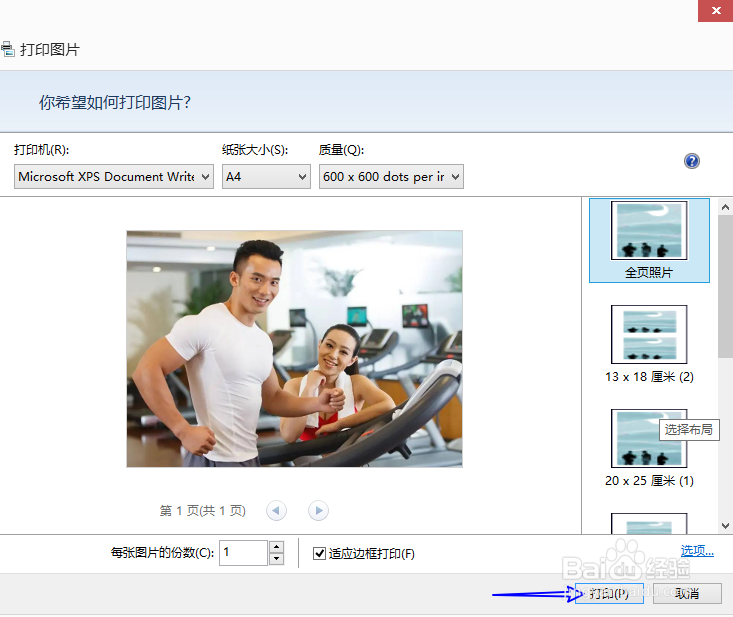Viewport: 733px width, 617px height.
Task: Toggle 适应边框打印 checkbox
Action: [319, 553]
